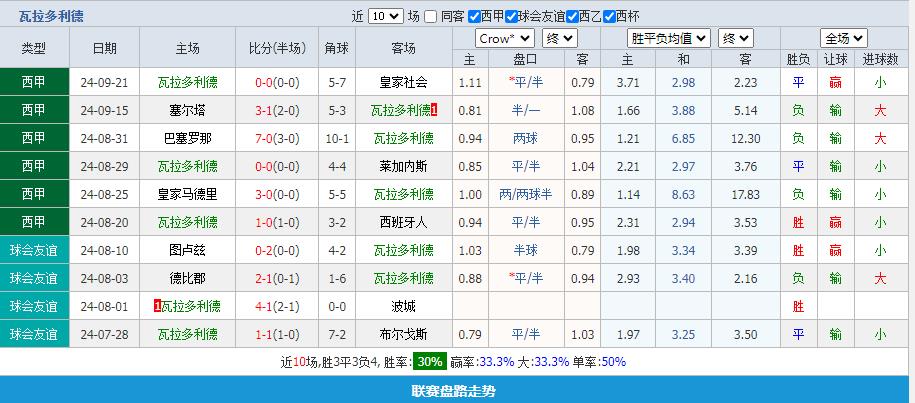Toggle the 西乙 league checkbox
The width and height of the screenshot is (915, 403).
pos(570,17)
